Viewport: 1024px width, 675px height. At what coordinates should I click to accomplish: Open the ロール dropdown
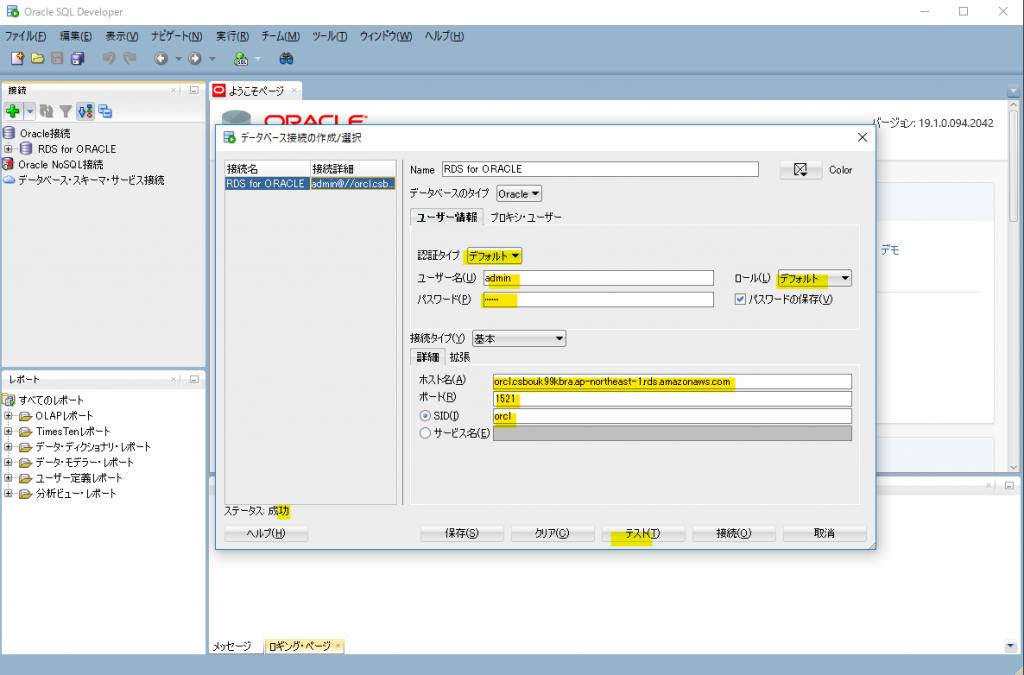(814, 278)
